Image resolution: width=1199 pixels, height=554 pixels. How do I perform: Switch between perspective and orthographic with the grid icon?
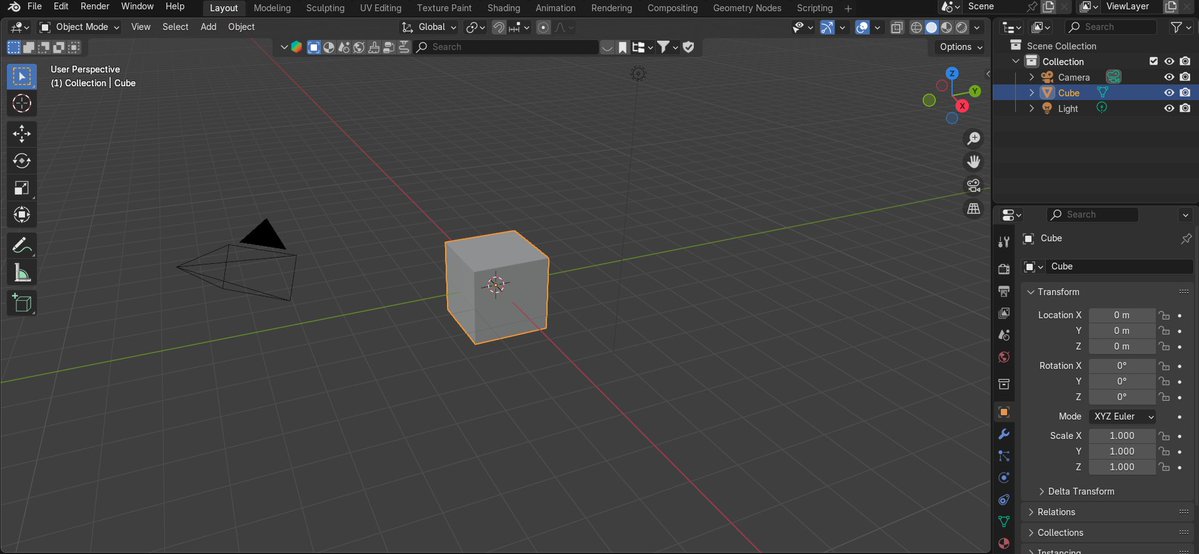[x=973, y=208]
